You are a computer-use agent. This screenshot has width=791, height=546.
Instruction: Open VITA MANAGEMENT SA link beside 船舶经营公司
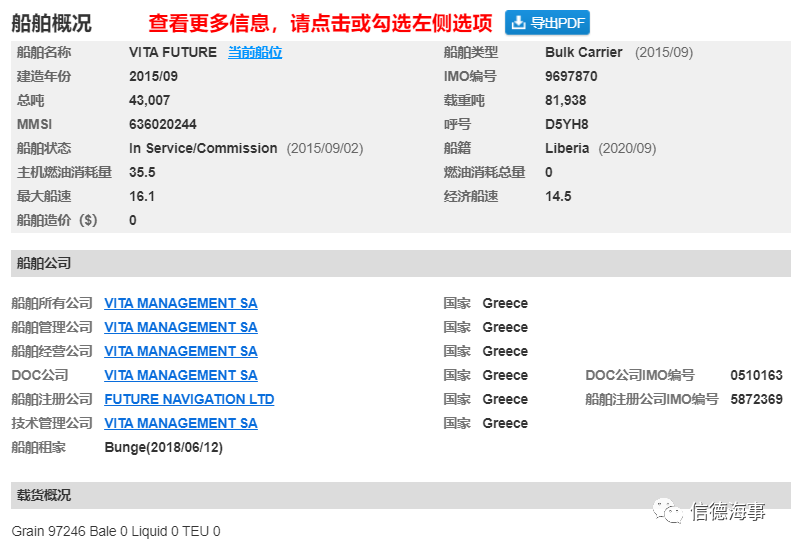181,351
